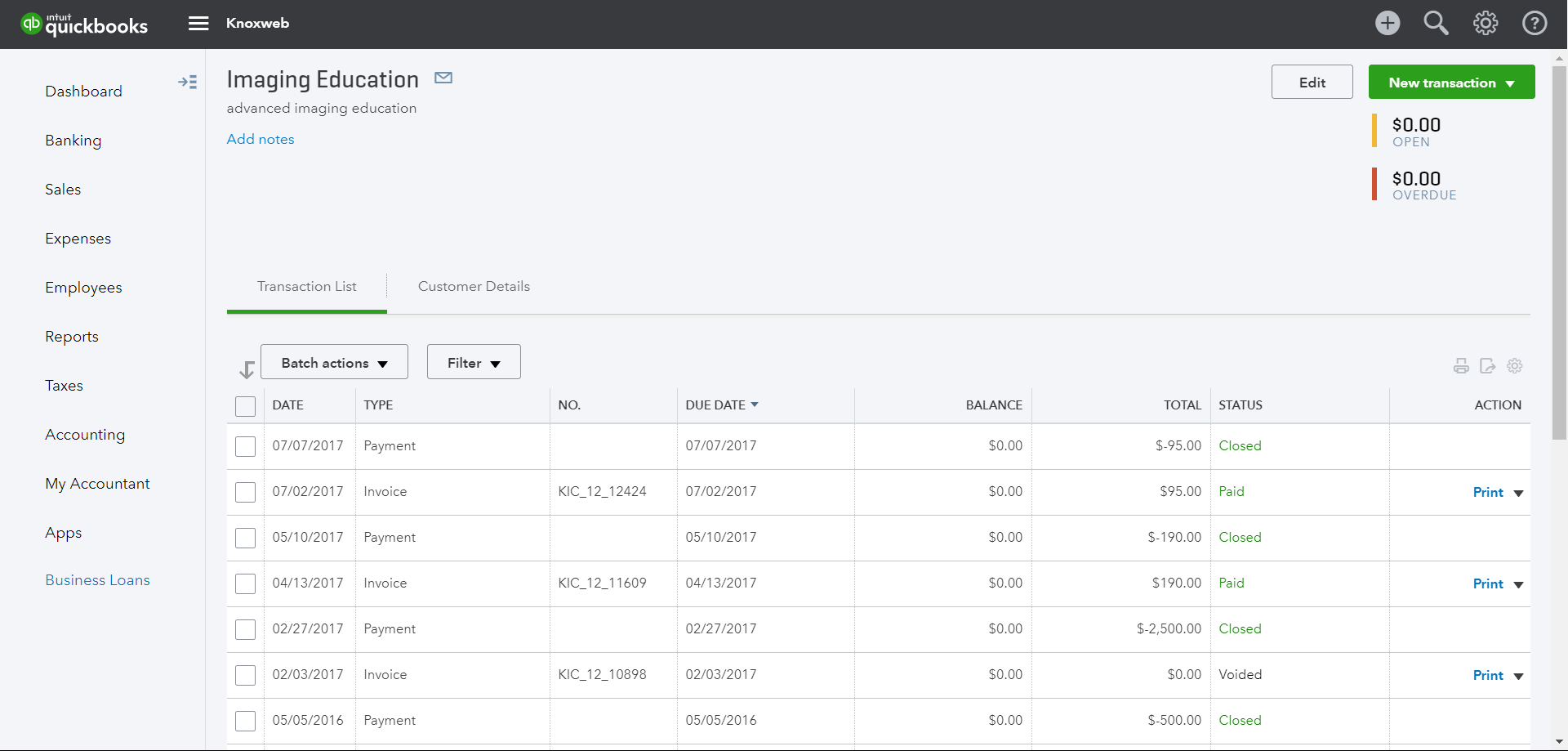The width and height of the screenshot is (1568, 751).
Task: Click the search magnifier icon
Action: point(1436,23)
